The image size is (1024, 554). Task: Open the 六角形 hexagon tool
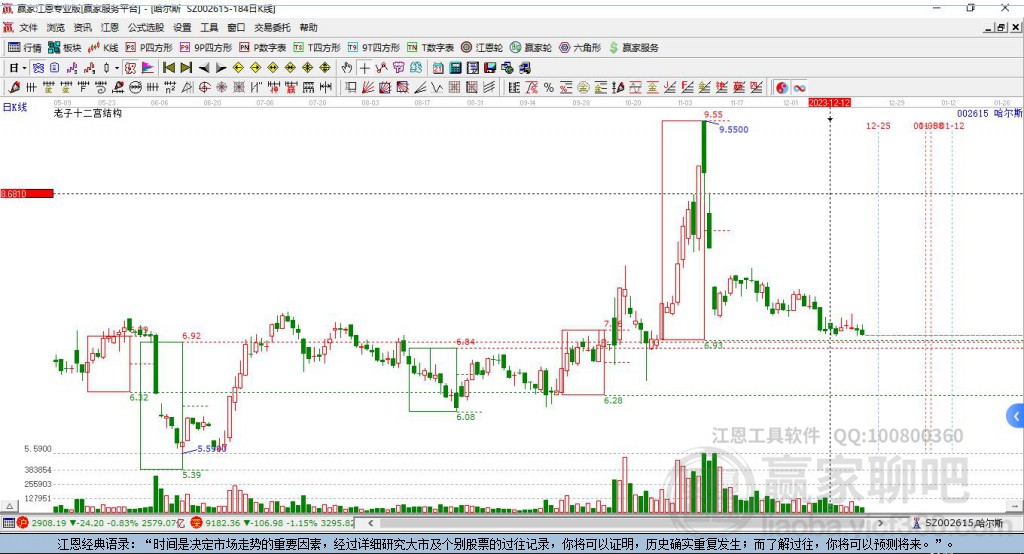(580, 48)
